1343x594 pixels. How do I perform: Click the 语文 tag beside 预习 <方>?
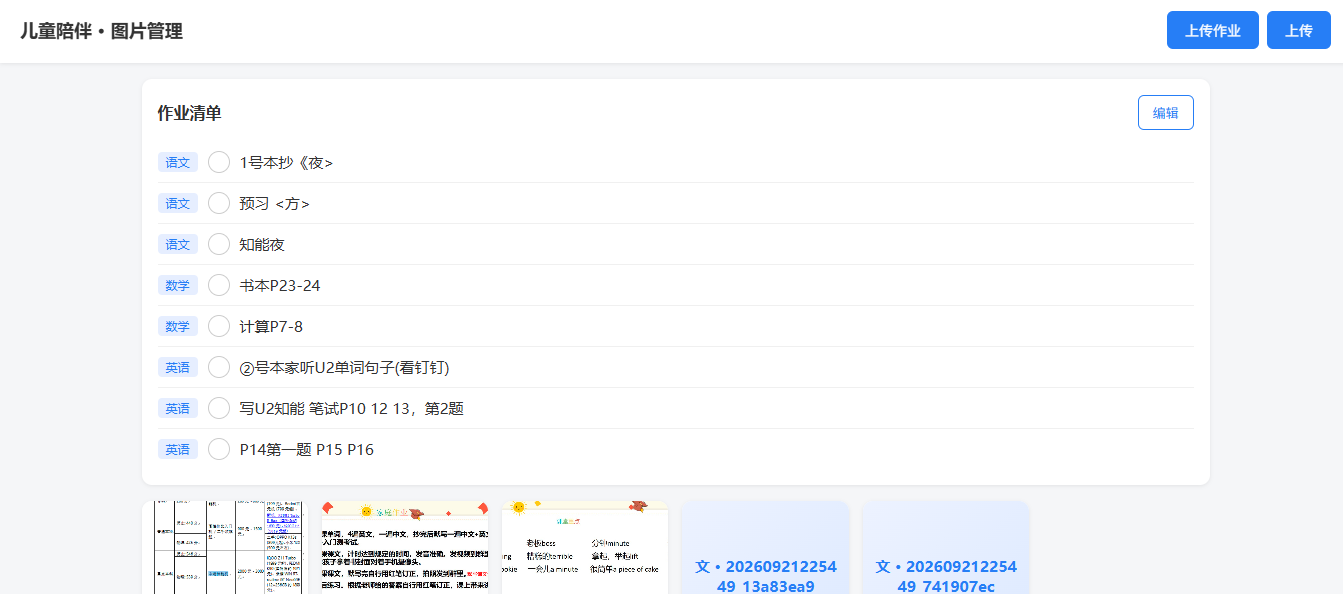point(178,203)
